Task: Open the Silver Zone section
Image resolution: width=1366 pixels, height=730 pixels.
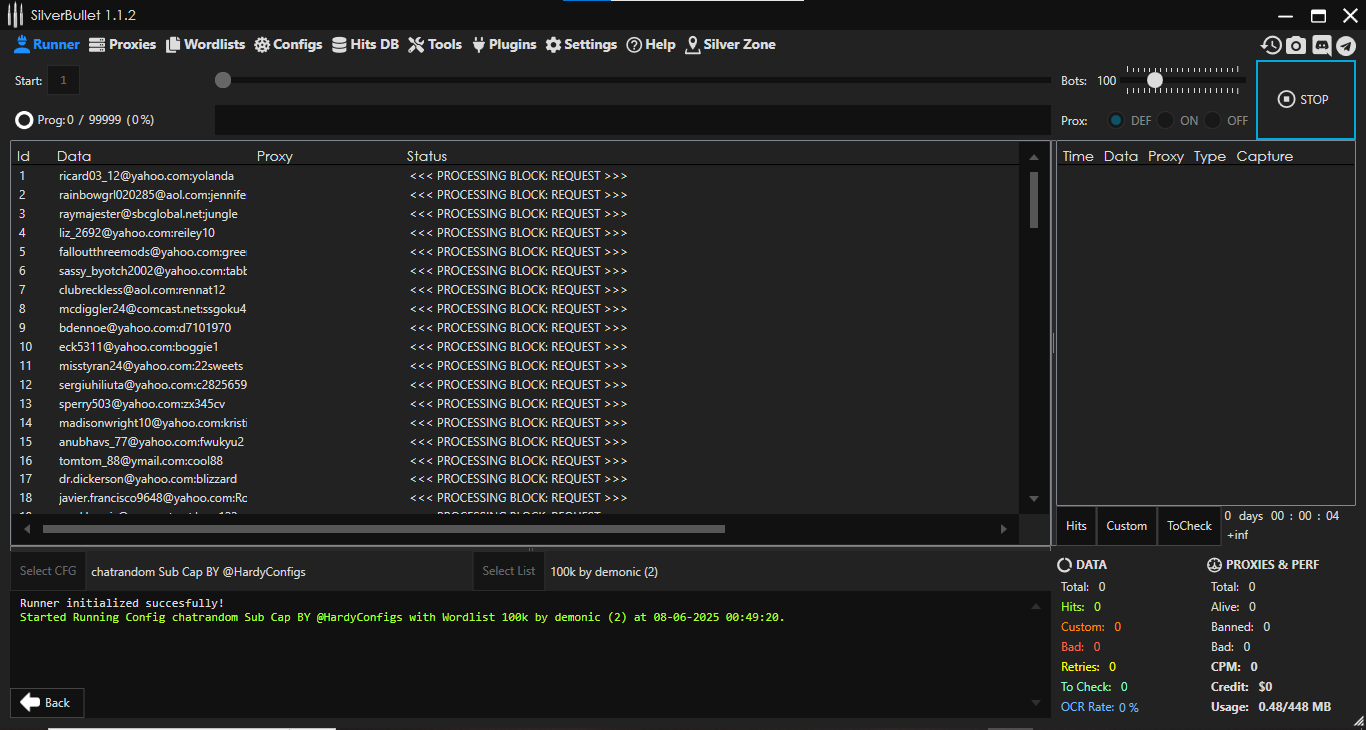Action: 730,45
